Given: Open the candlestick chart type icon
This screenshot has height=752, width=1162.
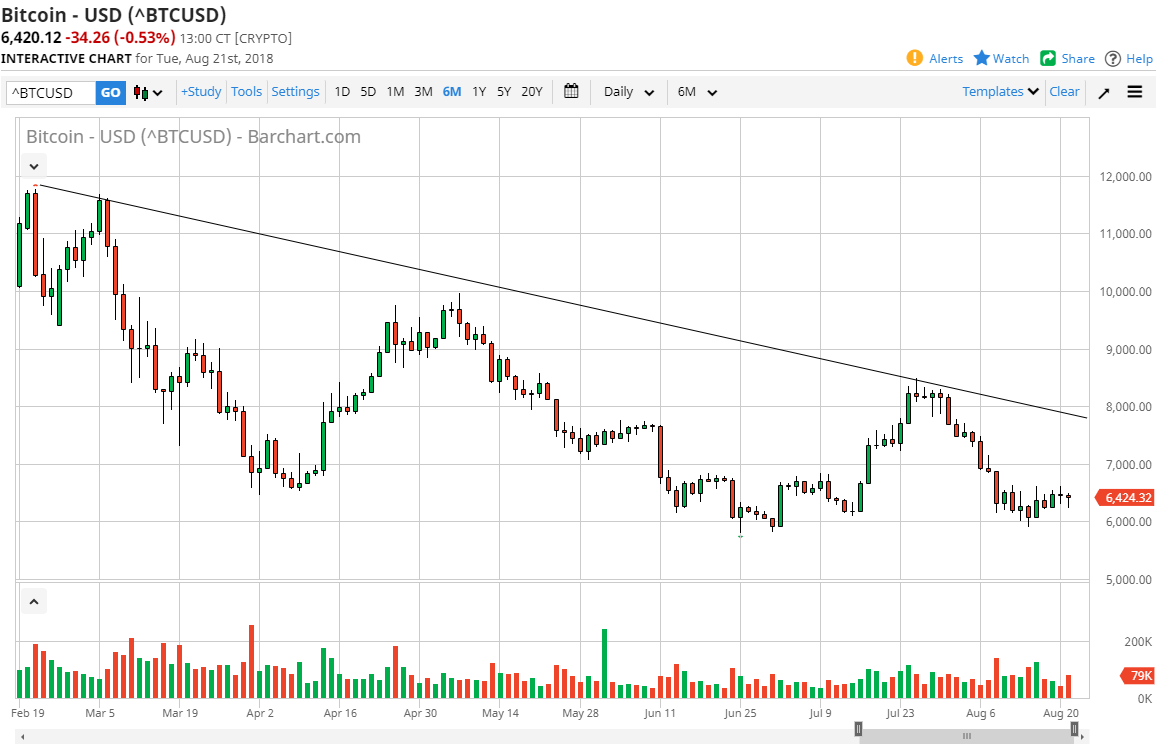Looking at the screenshot, I should click(x=141, y=92).
